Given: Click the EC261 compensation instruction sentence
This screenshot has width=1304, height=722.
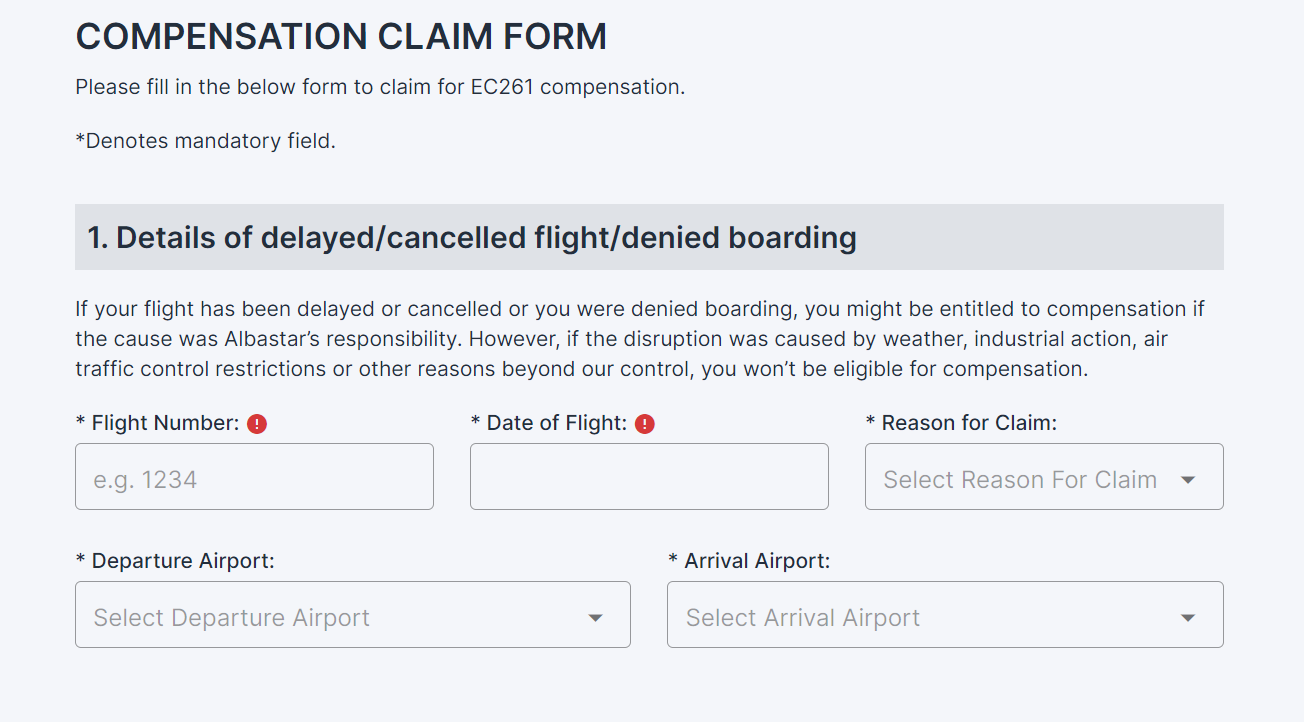Looking at the screenshot, I should pyautogui.click(x=380, y=87).
